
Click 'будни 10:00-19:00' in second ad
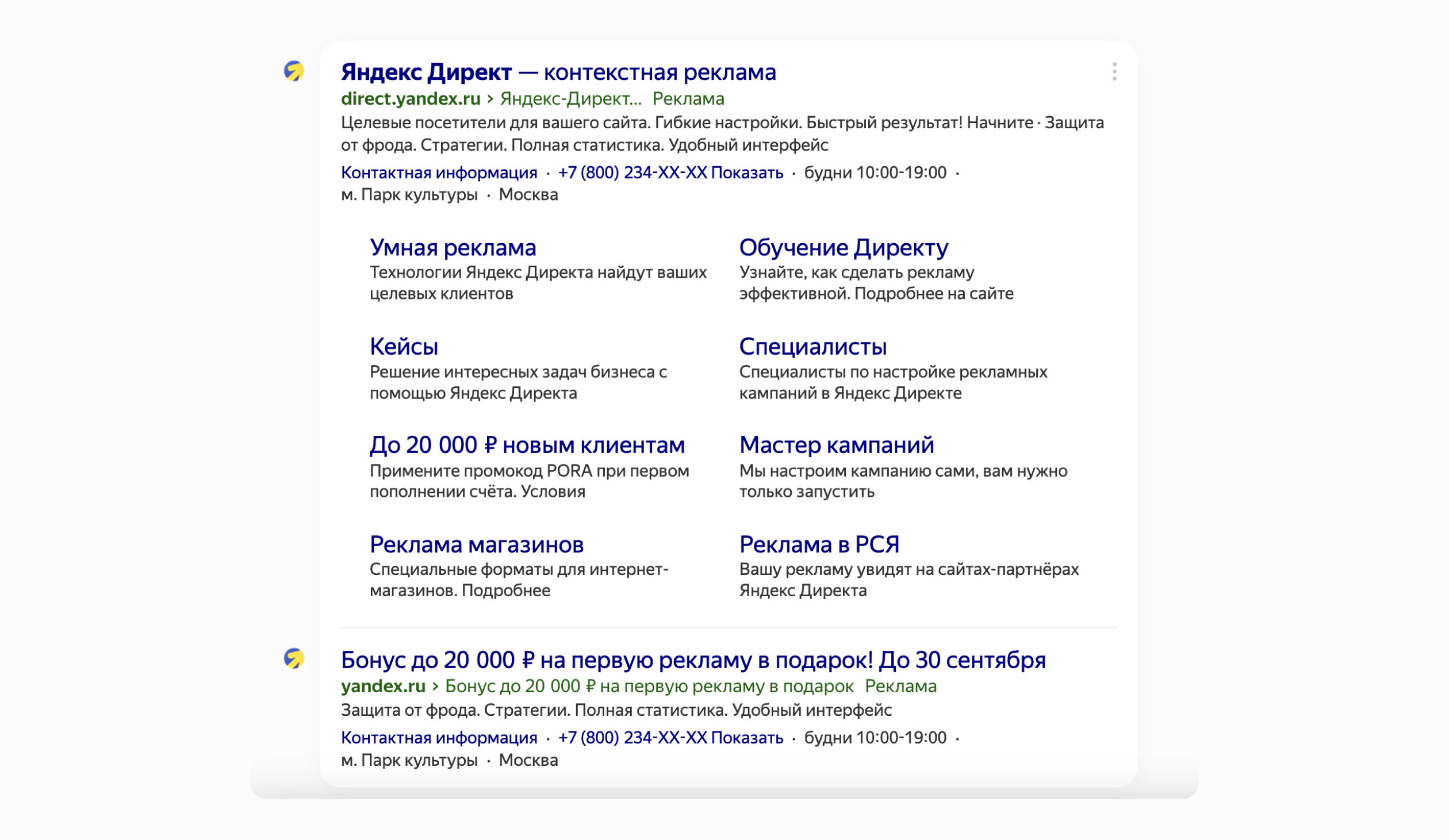click(875, 738)
